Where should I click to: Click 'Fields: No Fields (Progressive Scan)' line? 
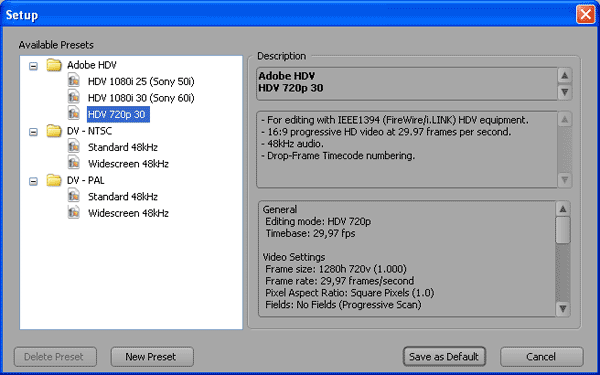(x=343, y=305)
